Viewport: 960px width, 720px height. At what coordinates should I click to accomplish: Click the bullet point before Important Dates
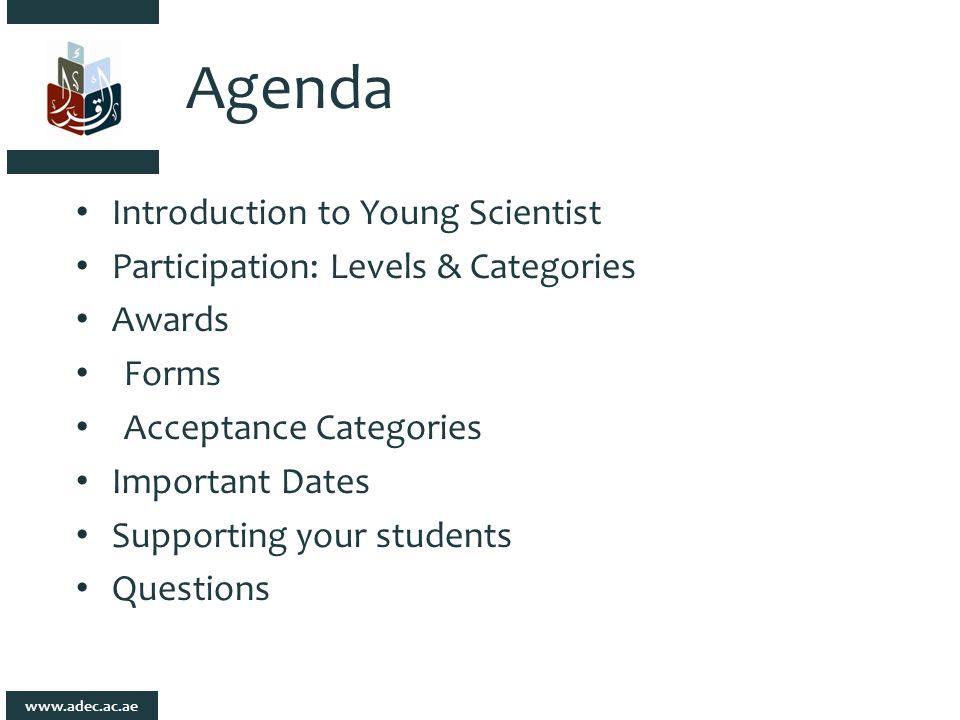coord(83,481)
